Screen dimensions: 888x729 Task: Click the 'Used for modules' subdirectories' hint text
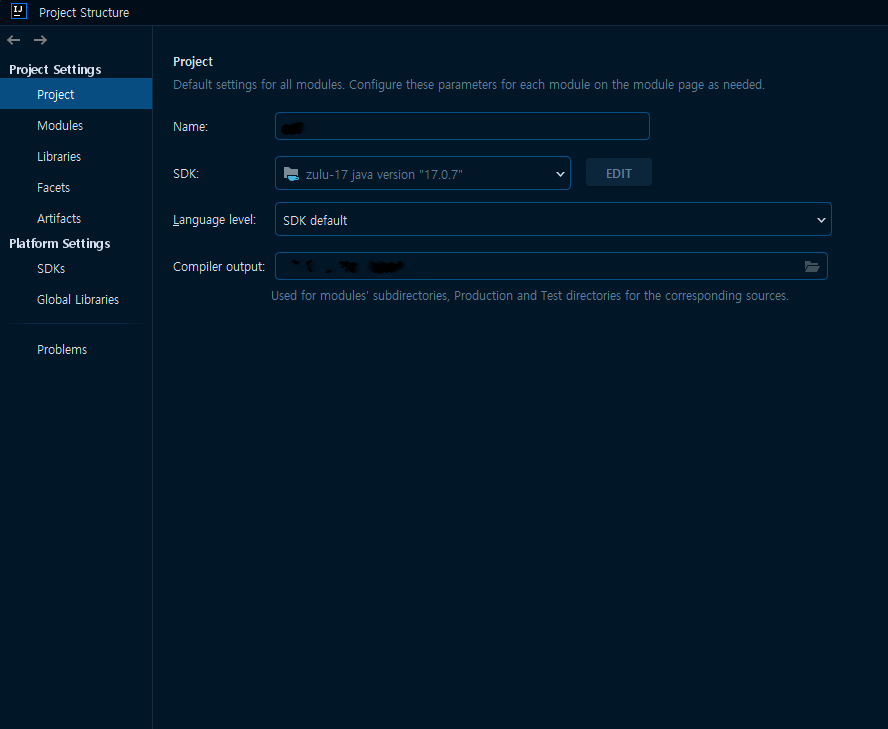point(530,296)
